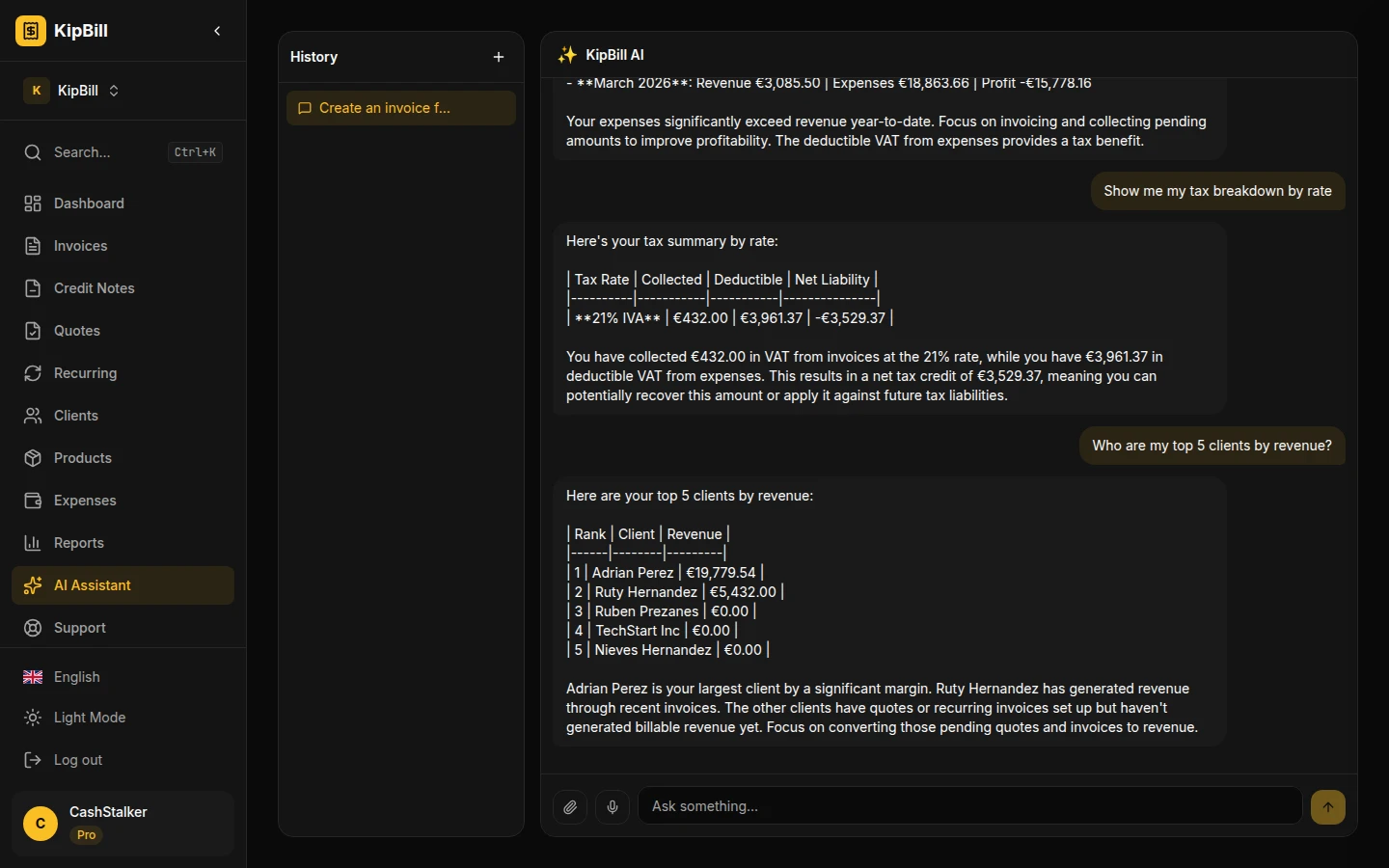Open Products via the box icon
The image size is (1389, 868).
[33, 458]
